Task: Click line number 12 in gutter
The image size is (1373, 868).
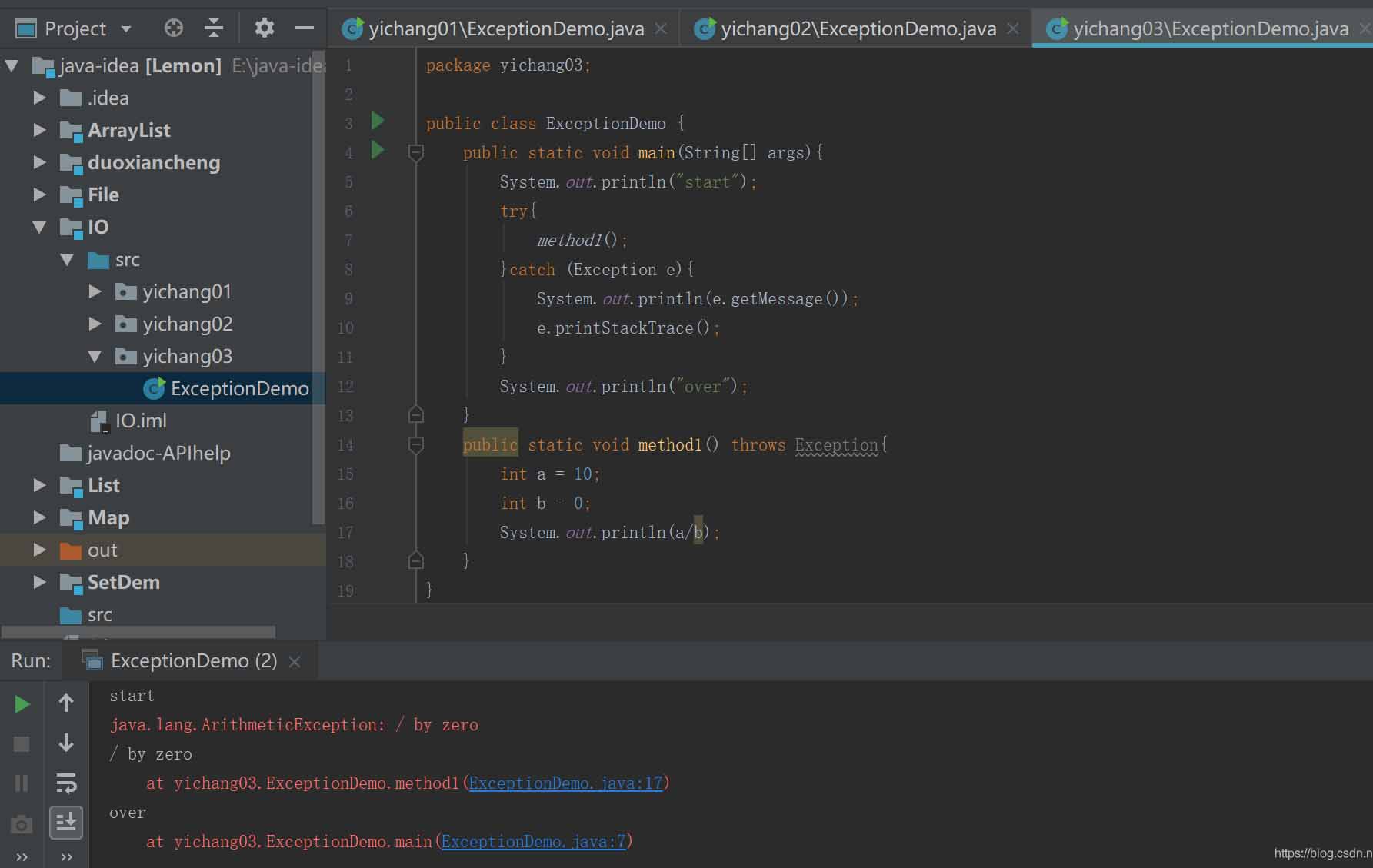Action: [345, 387]
